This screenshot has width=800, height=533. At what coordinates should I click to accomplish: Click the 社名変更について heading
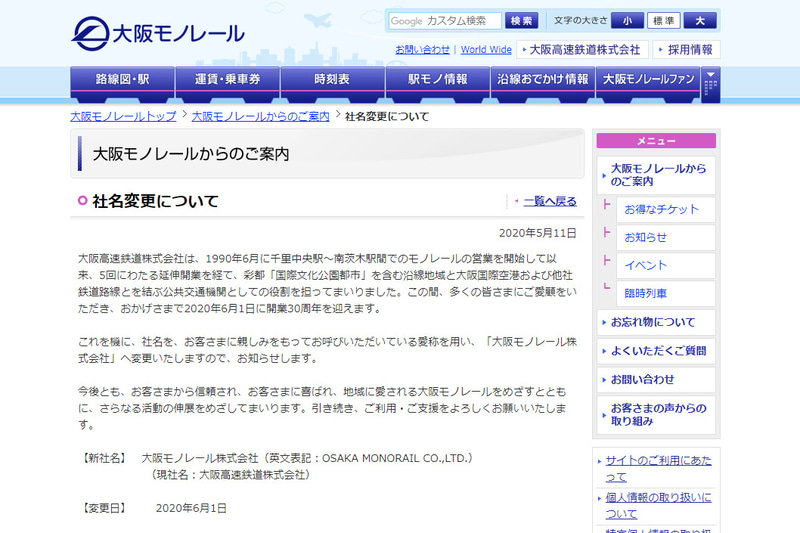click(155, 201)
